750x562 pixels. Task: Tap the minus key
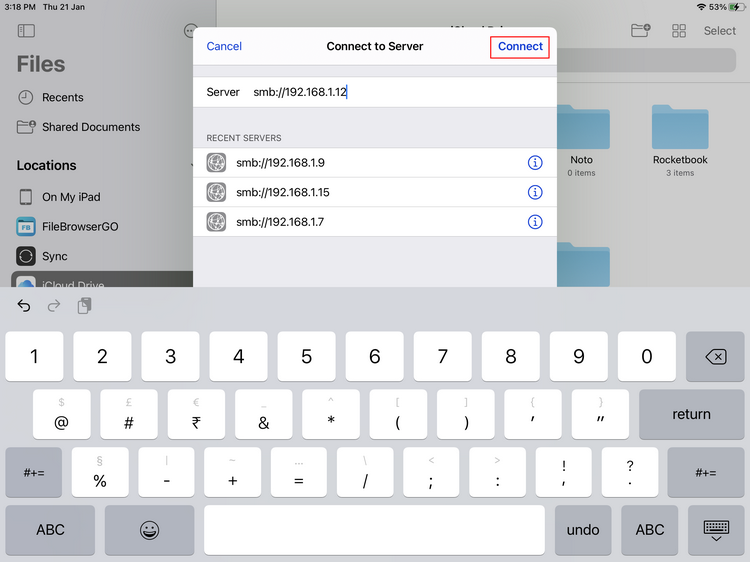pos(166,473)
